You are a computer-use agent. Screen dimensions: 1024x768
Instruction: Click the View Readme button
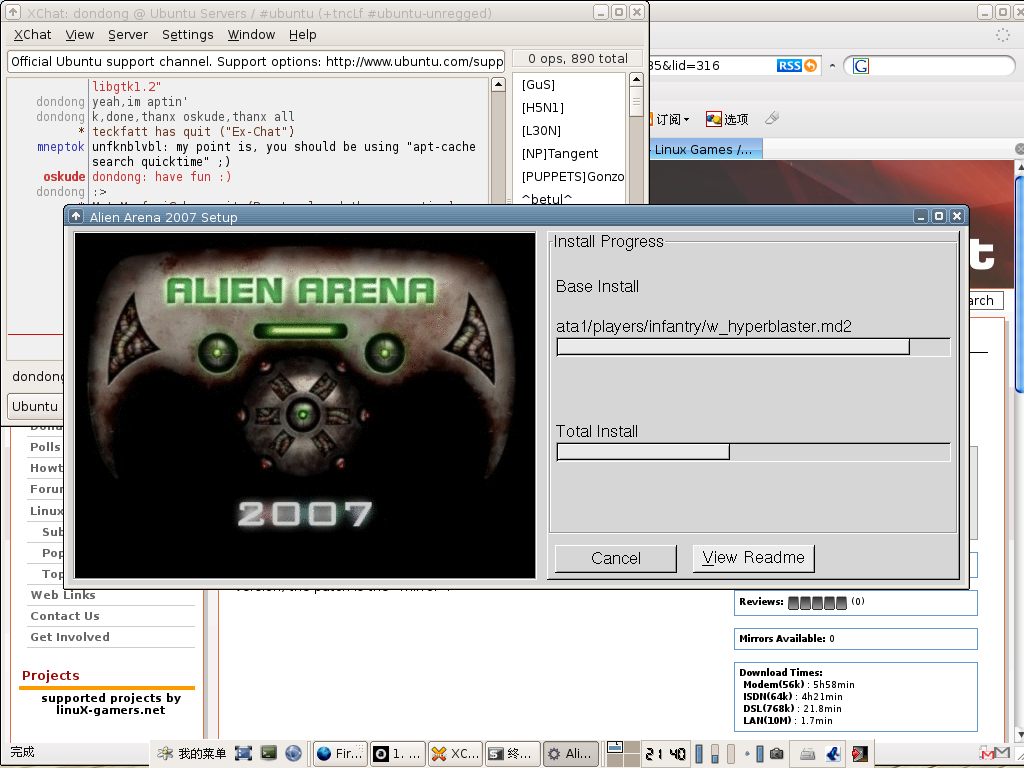(754, 558)
